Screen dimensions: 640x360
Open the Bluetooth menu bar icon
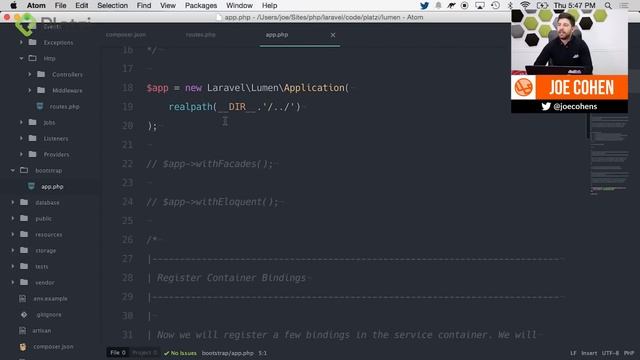(510, 5)
